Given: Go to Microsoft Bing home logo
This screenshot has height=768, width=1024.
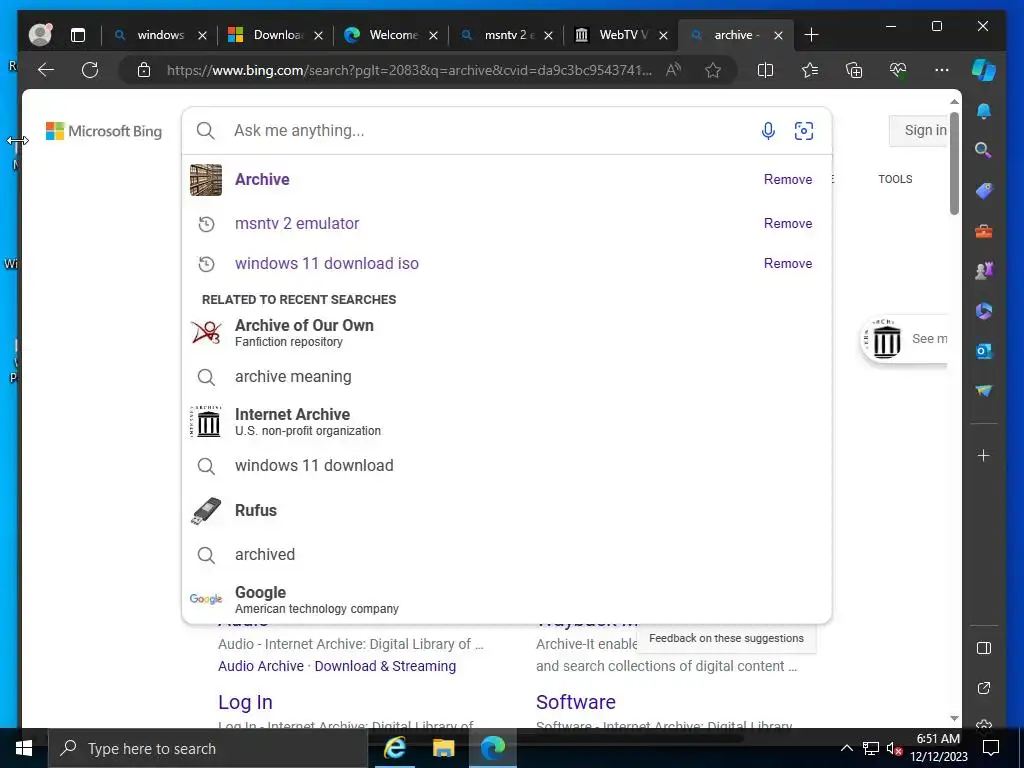Looking at the screenshot, I should click(x=104, y=131).
